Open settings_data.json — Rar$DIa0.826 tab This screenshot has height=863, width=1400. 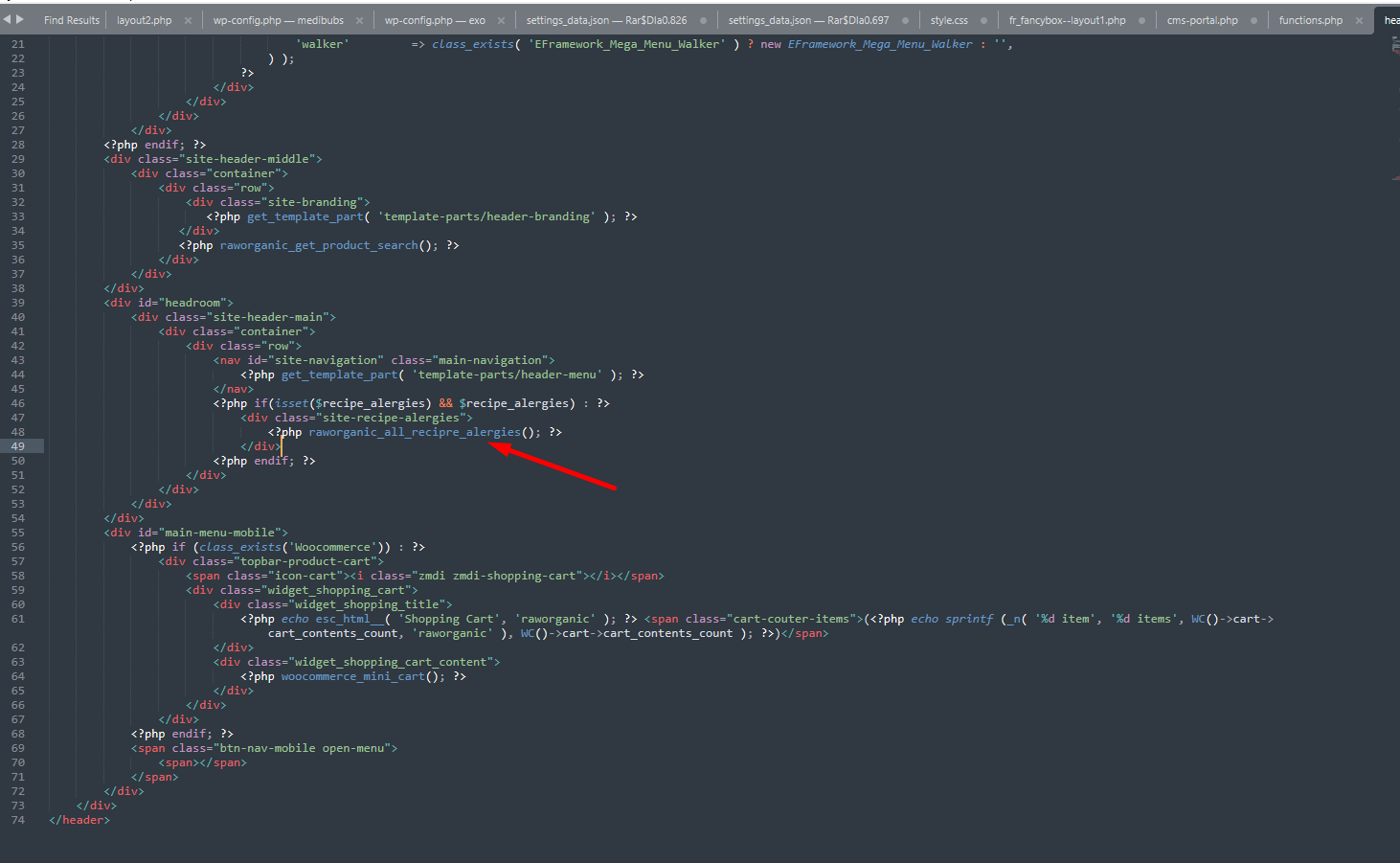click(x=606, y=20)
